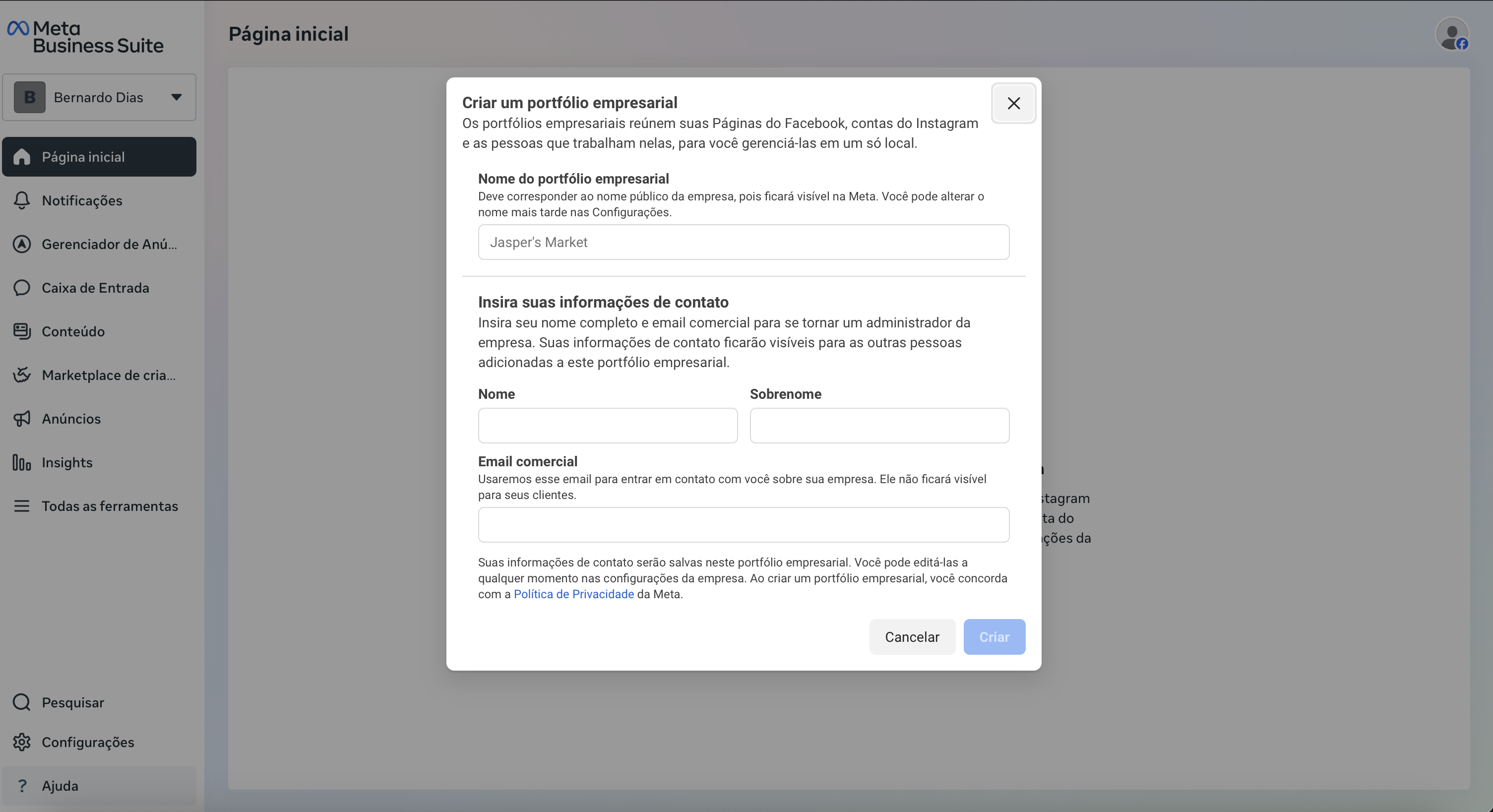Close the portfolio creation dialog

pyautogui.click(x=1013, y=103)
